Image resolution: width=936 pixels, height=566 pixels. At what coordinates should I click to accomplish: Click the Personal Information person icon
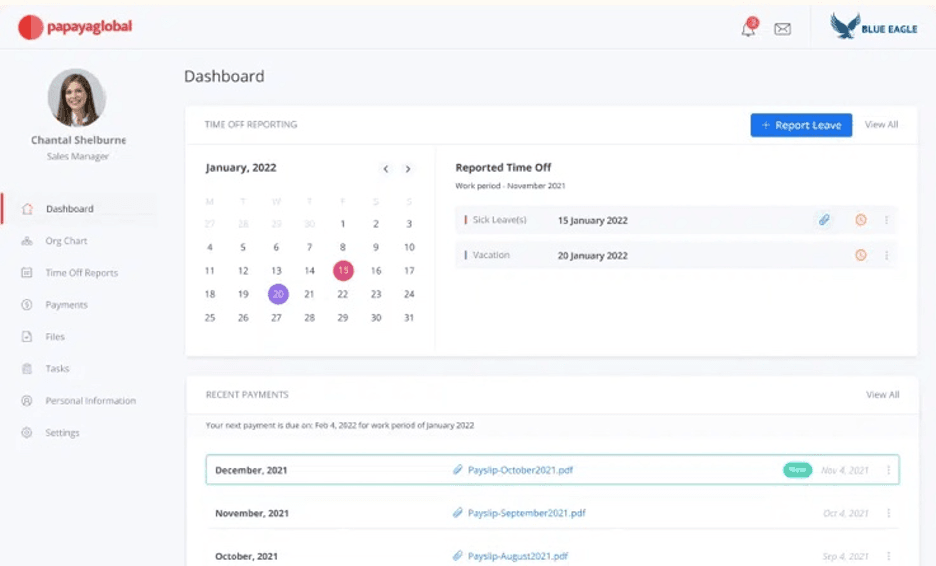[x=27, y=401]
